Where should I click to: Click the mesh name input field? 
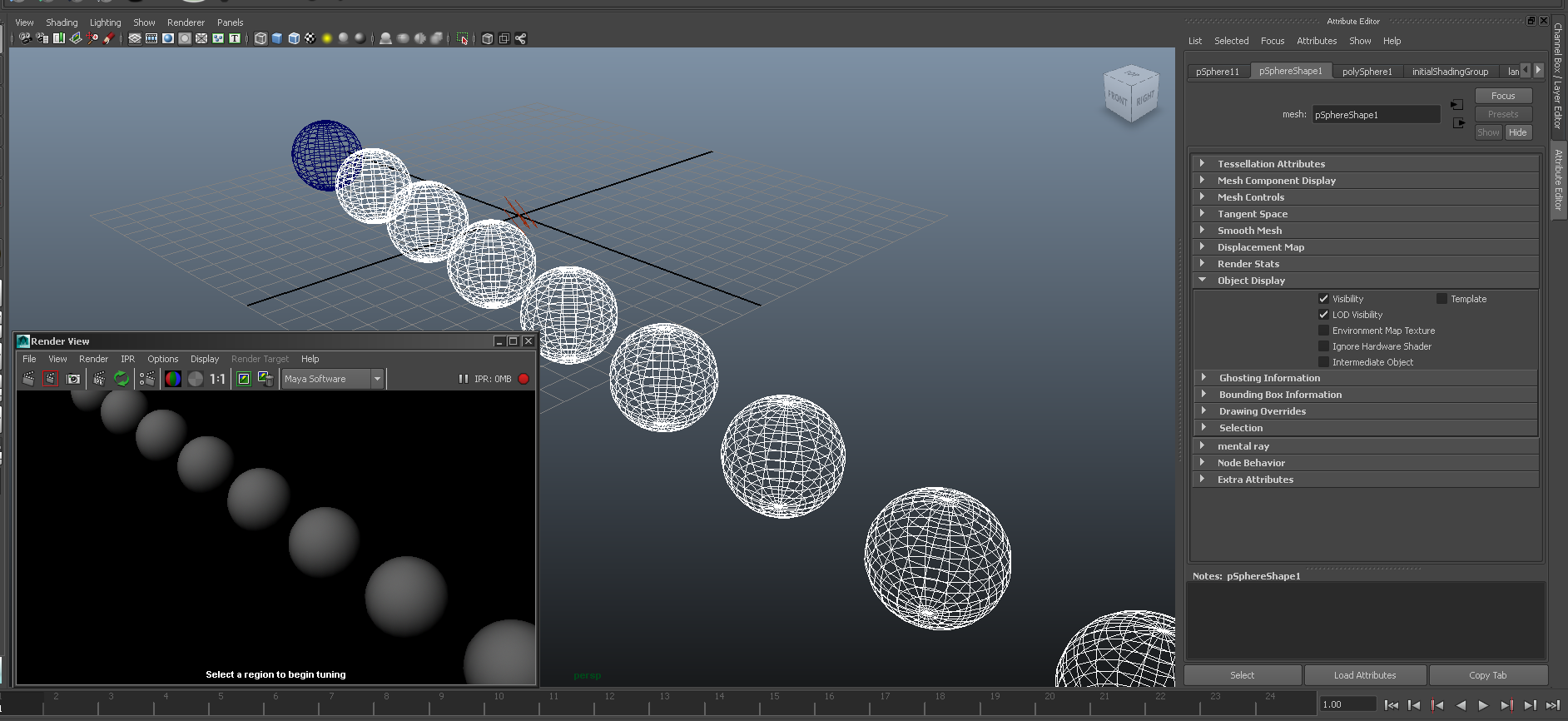point(1376,115)
